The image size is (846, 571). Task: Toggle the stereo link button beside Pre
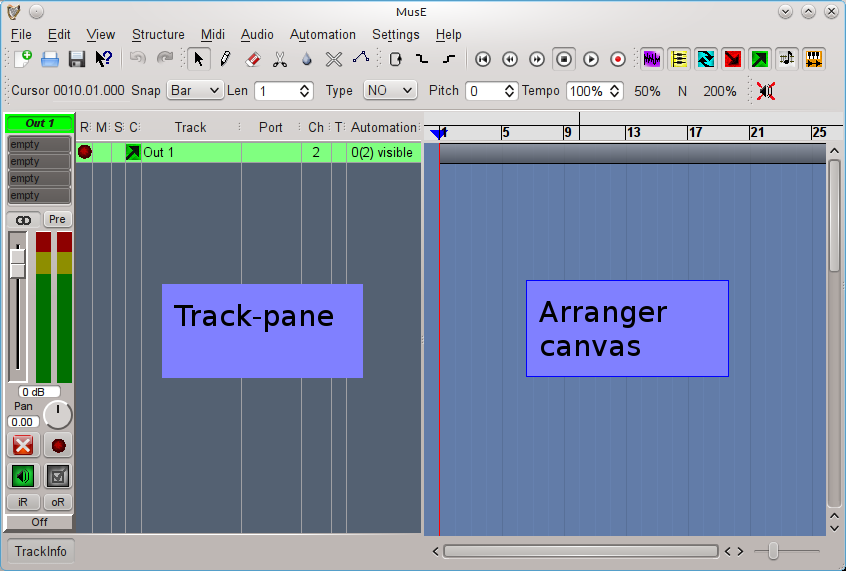(23, 219)
